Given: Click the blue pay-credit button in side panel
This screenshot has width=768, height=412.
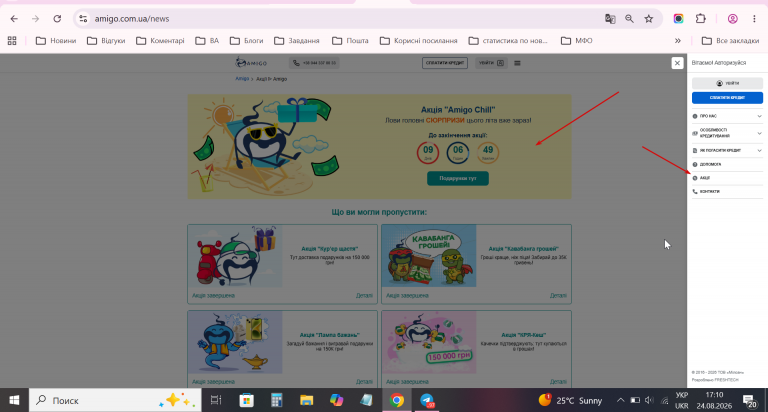Looking at the screenshot, I should coord(727,97).
